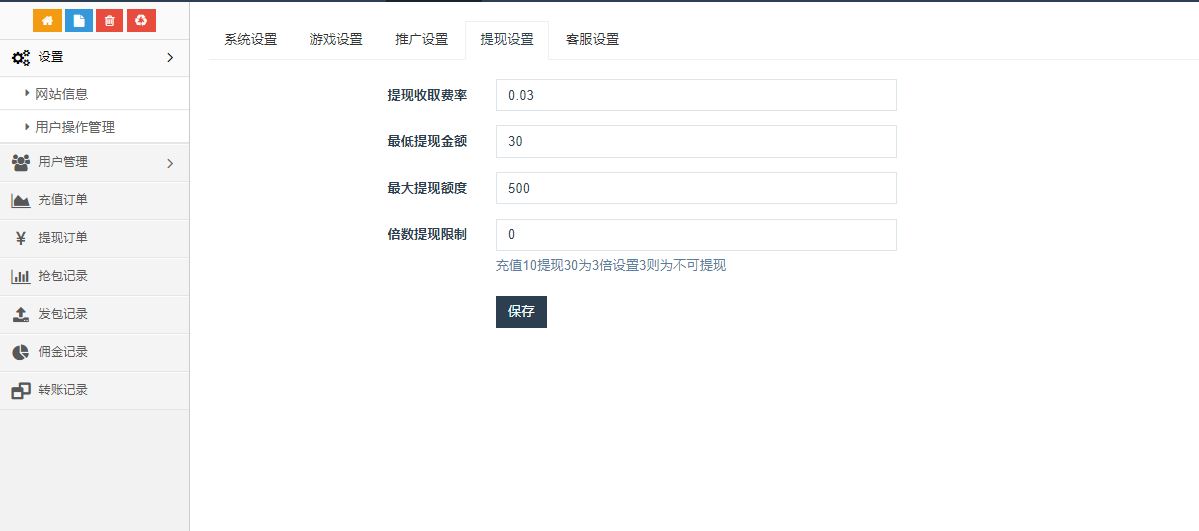Click the upload icon beside 发包记录
1199x531 pixels.
[x=21, y=314]
